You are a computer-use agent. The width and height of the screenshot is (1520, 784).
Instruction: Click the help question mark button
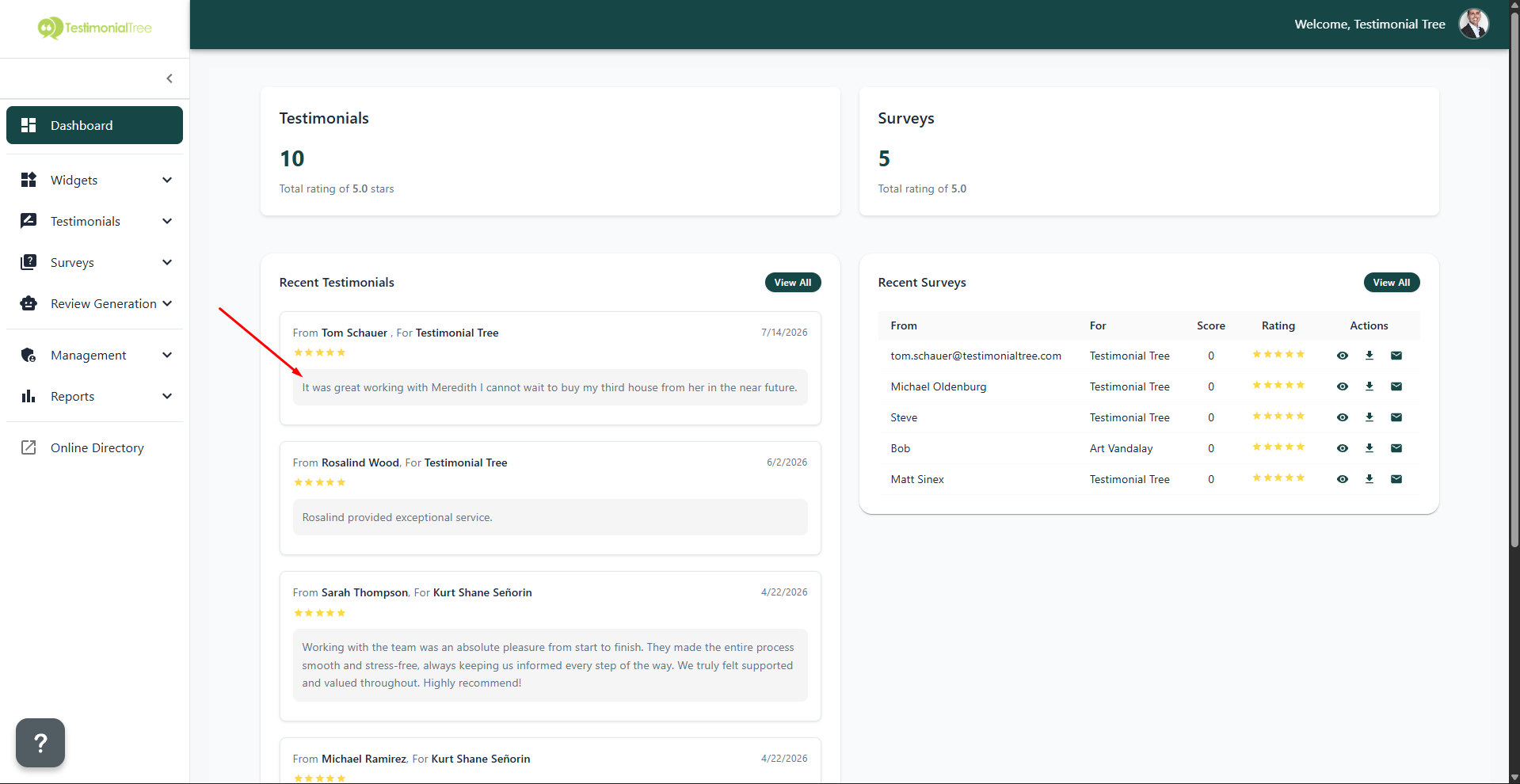[x=40, y=743]
